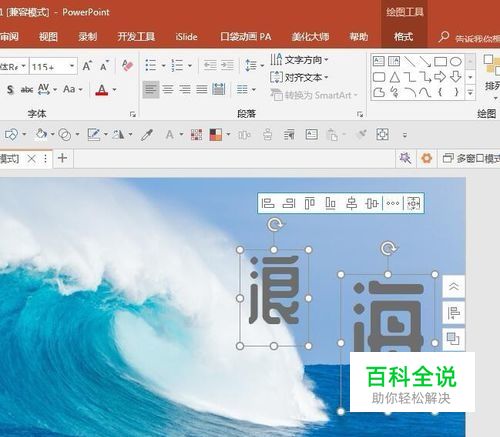The height and width of the screenshot is (437, 500).
Task: Expand shapes gallery more button
Action: (x=470, y=92)
